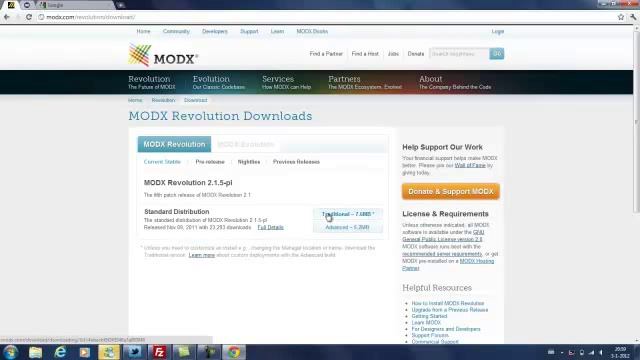Open the Full Details link
Viewport: 640px width, 360px height.
(270, 227)
